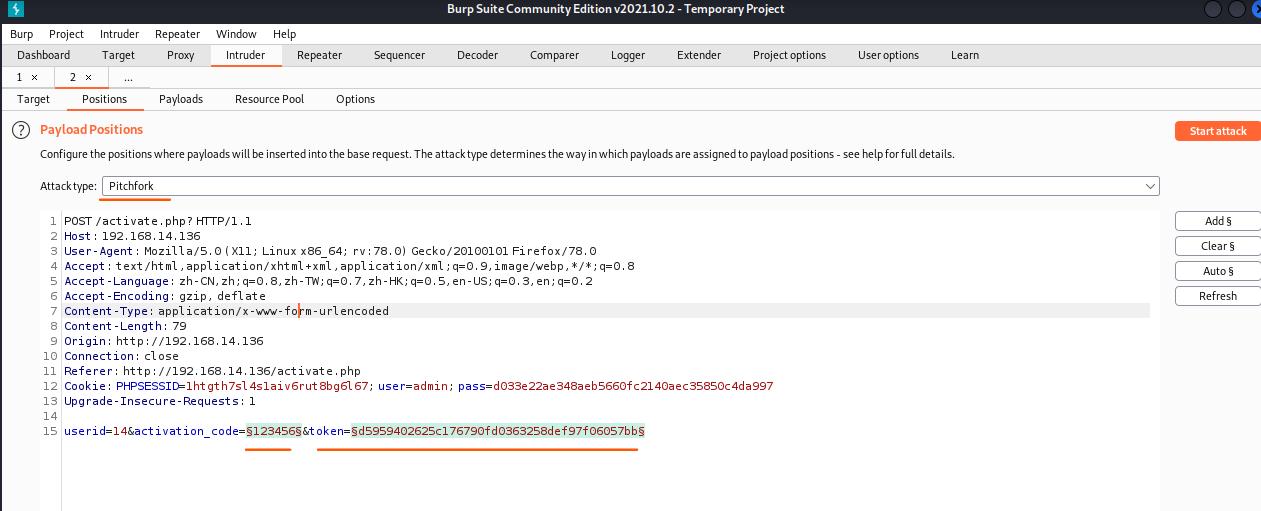Screen dimensions: 1261x511
Task: Switch to the Logger tab
Action: click(x=628, y=55)
